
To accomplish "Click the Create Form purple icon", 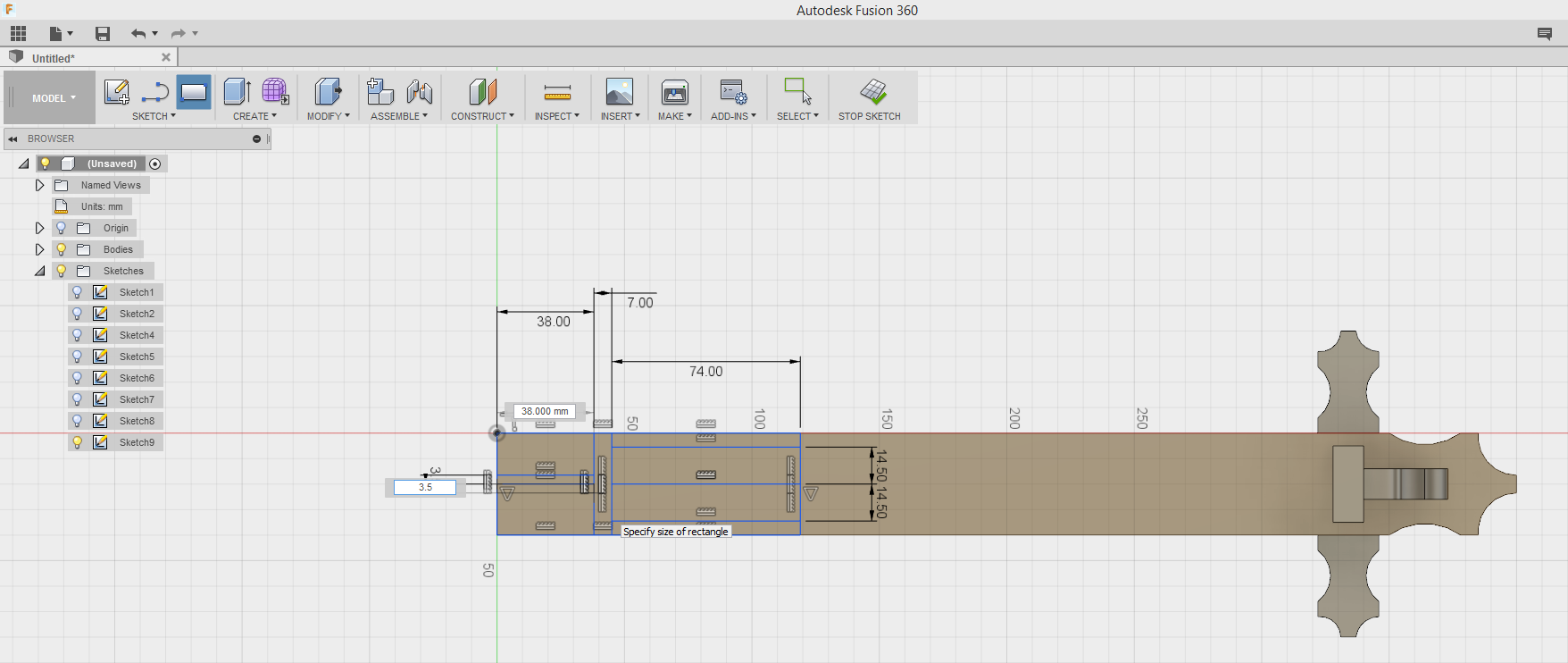I will pyautogui.click(x=275, y=91).
